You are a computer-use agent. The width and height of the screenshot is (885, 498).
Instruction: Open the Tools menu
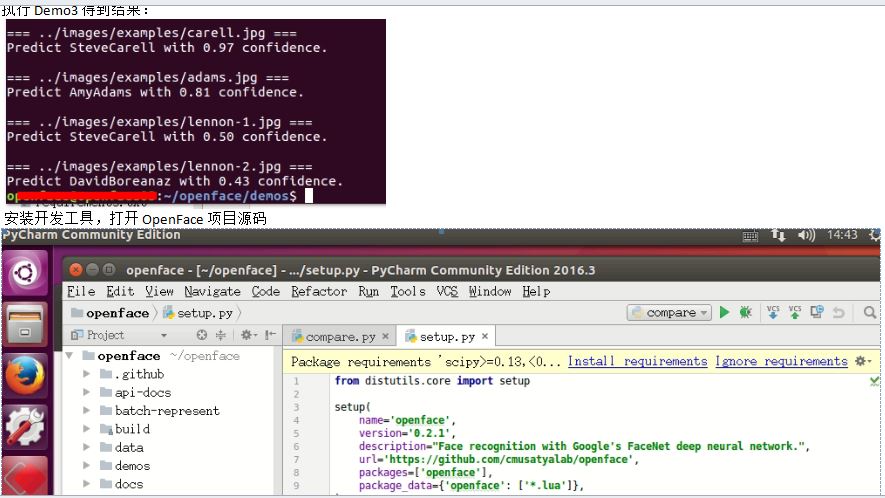click(408, 291)
